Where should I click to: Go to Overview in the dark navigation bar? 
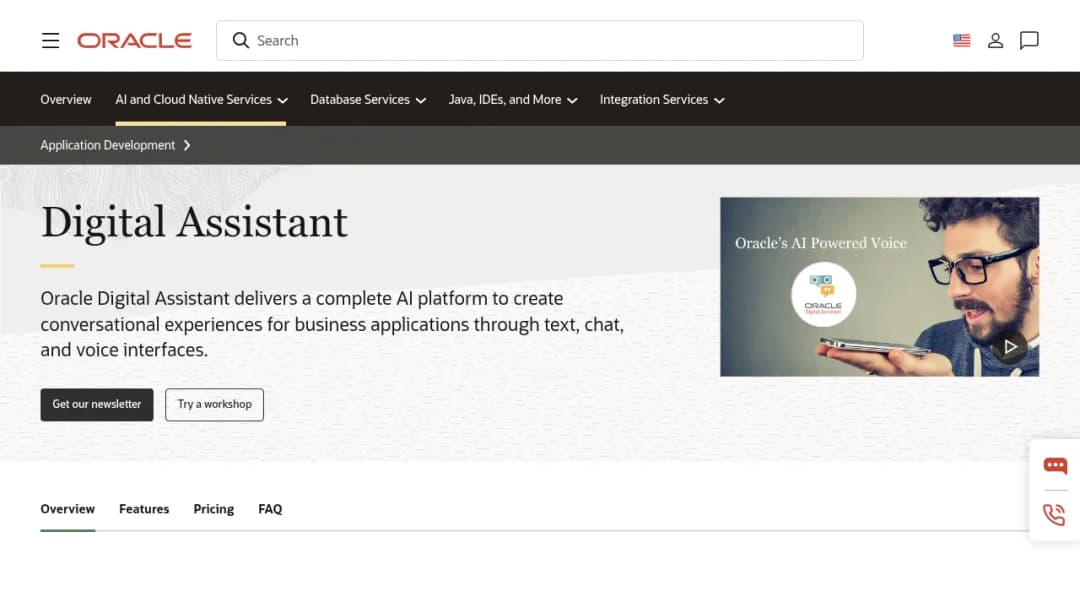point(65,100)
